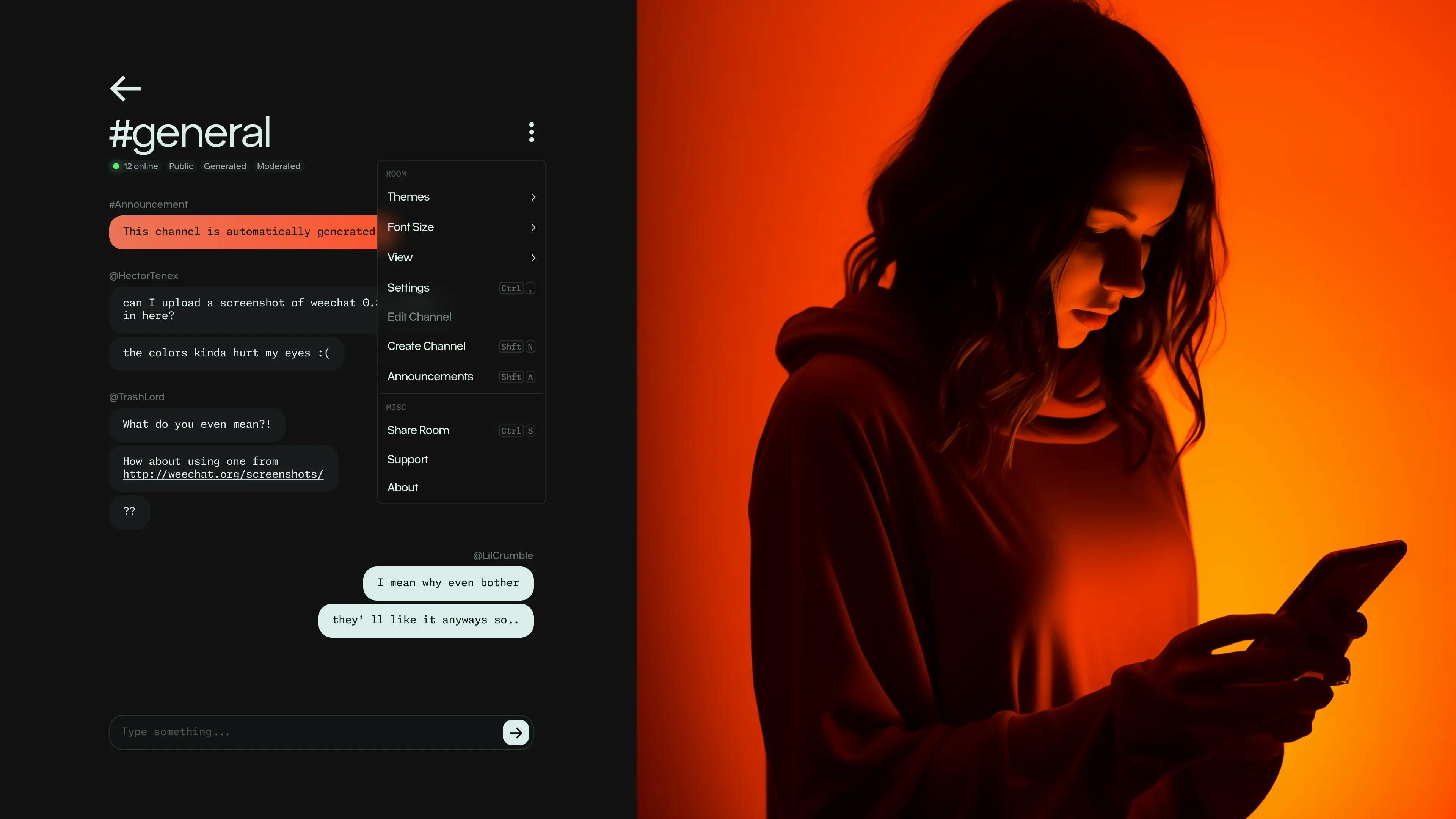Toggle the Public channel visibility badge

pyautogui.click(x=181, y=166)
